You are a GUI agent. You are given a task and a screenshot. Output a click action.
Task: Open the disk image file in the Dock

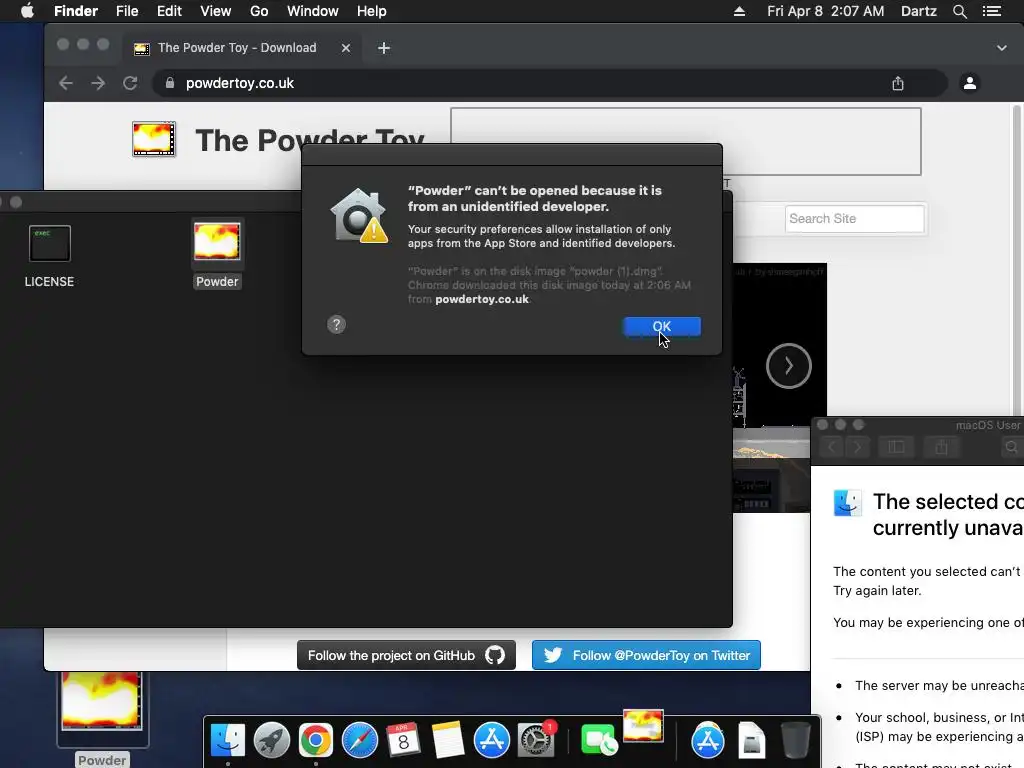pos(751,741)
